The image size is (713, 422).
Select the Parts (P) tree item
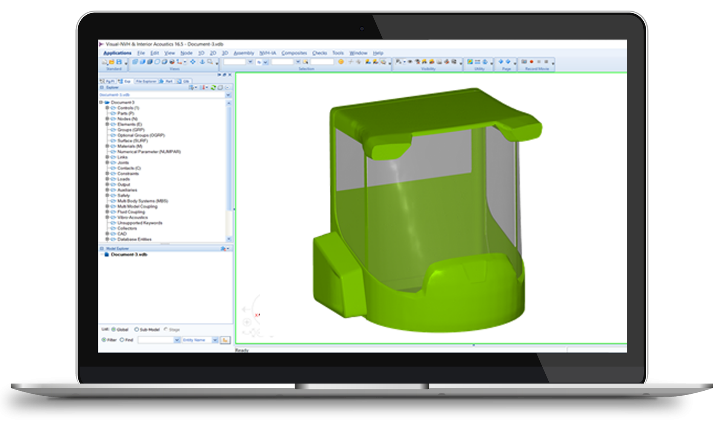pos(126,113)
